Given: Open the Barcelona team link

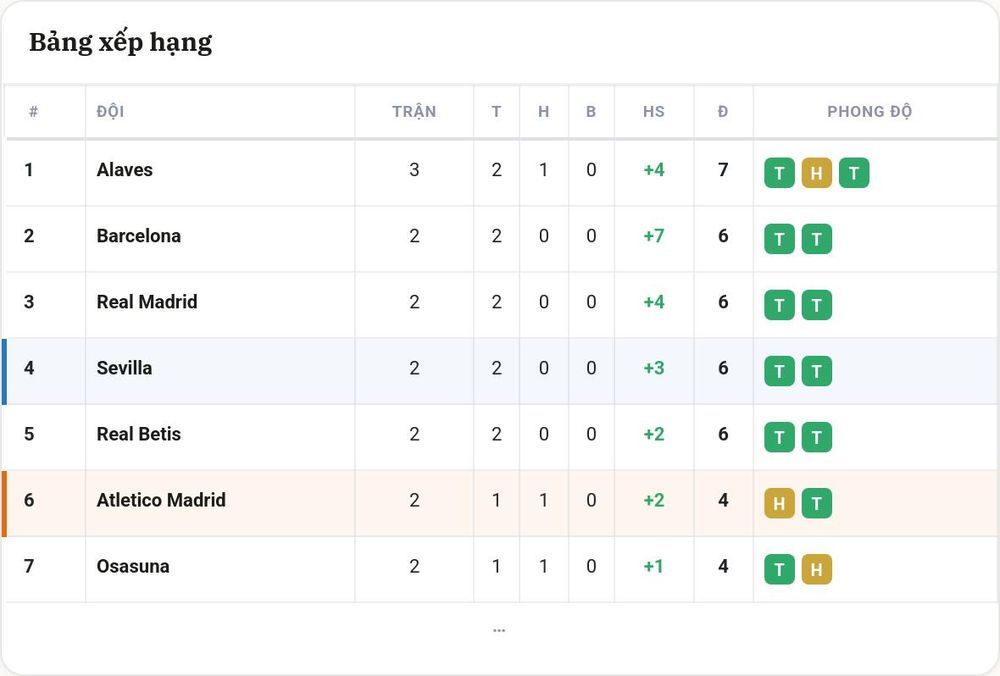Looking at the screenshot, I should click(x=138, y=236).
